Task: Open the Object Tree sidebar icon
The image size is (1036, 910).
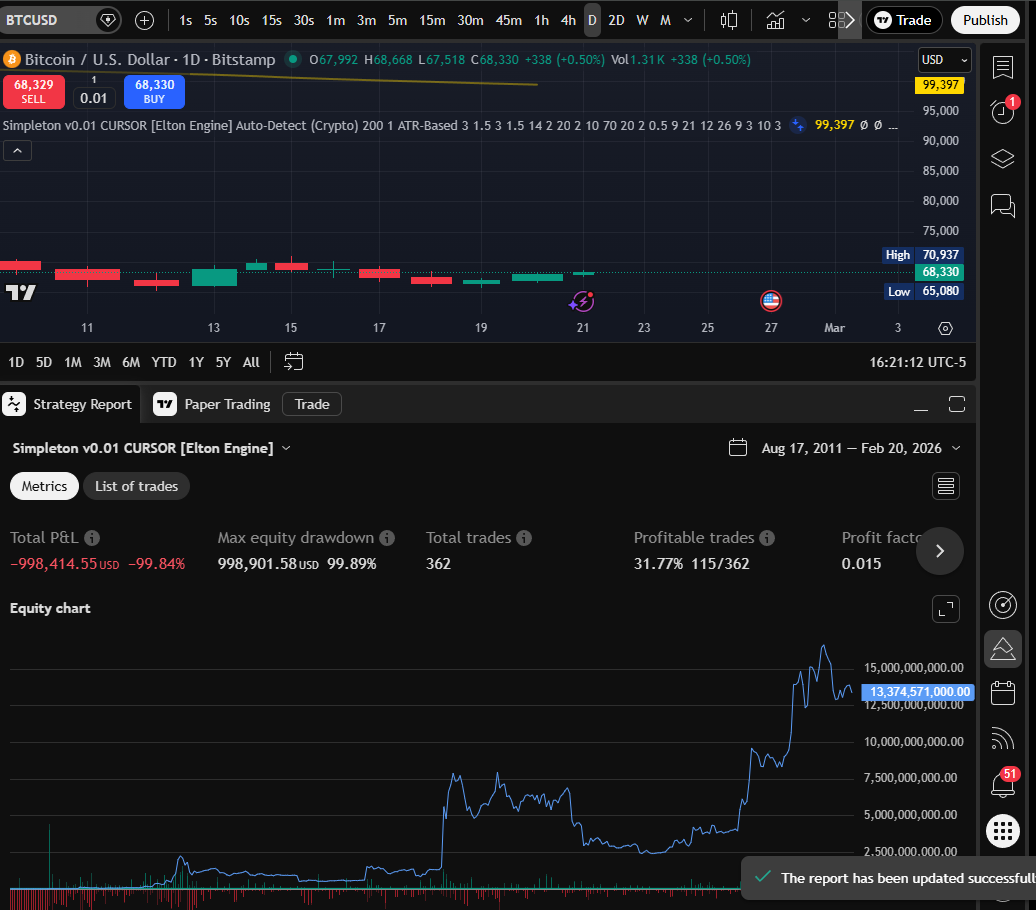Action: (1003, 158)
